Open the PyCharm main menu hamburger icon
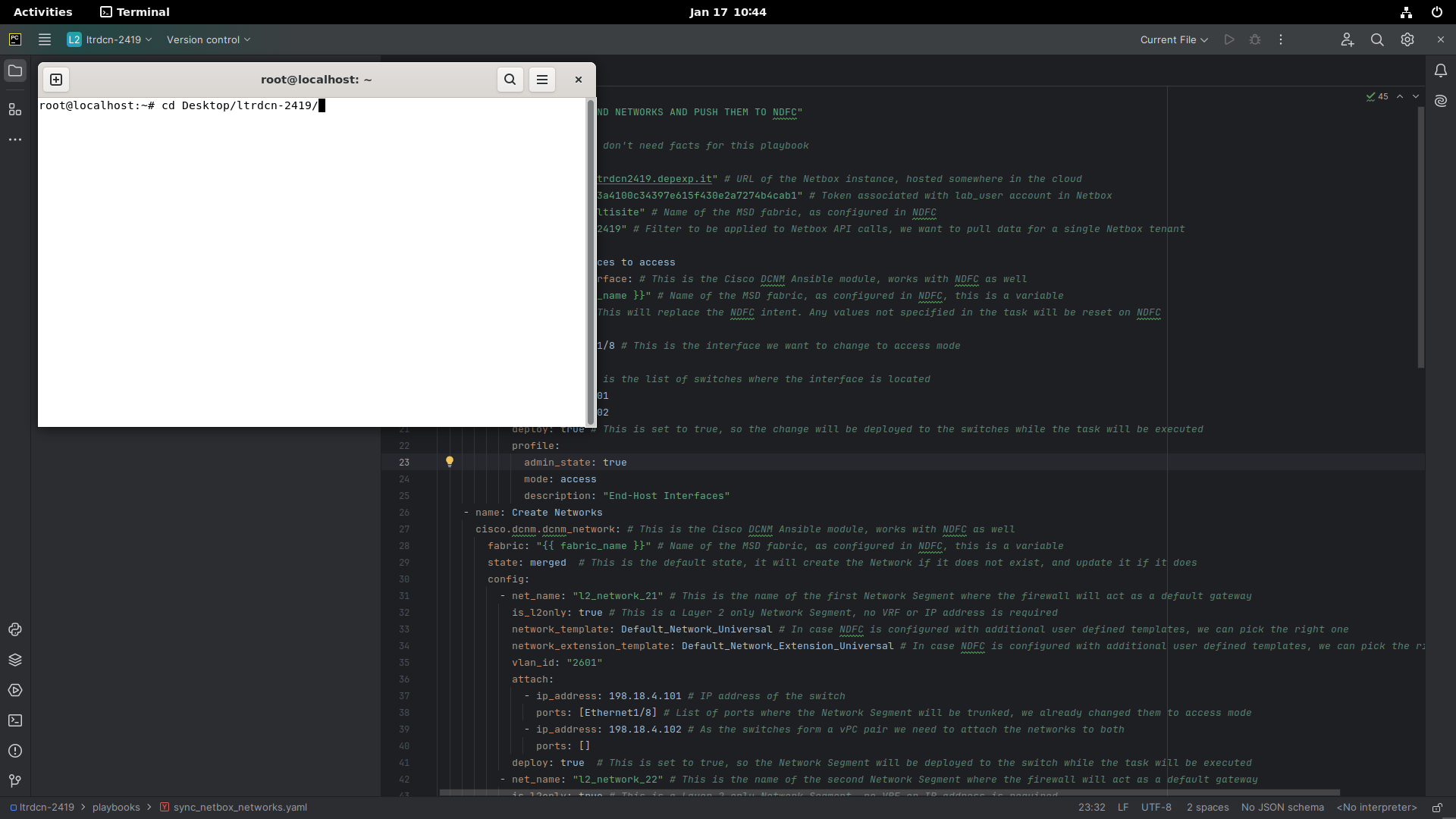 point(45,39)
